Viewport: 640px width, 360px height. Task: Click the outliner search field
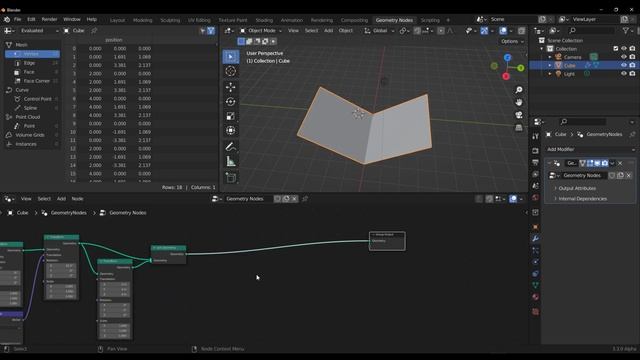click(591, 31)
